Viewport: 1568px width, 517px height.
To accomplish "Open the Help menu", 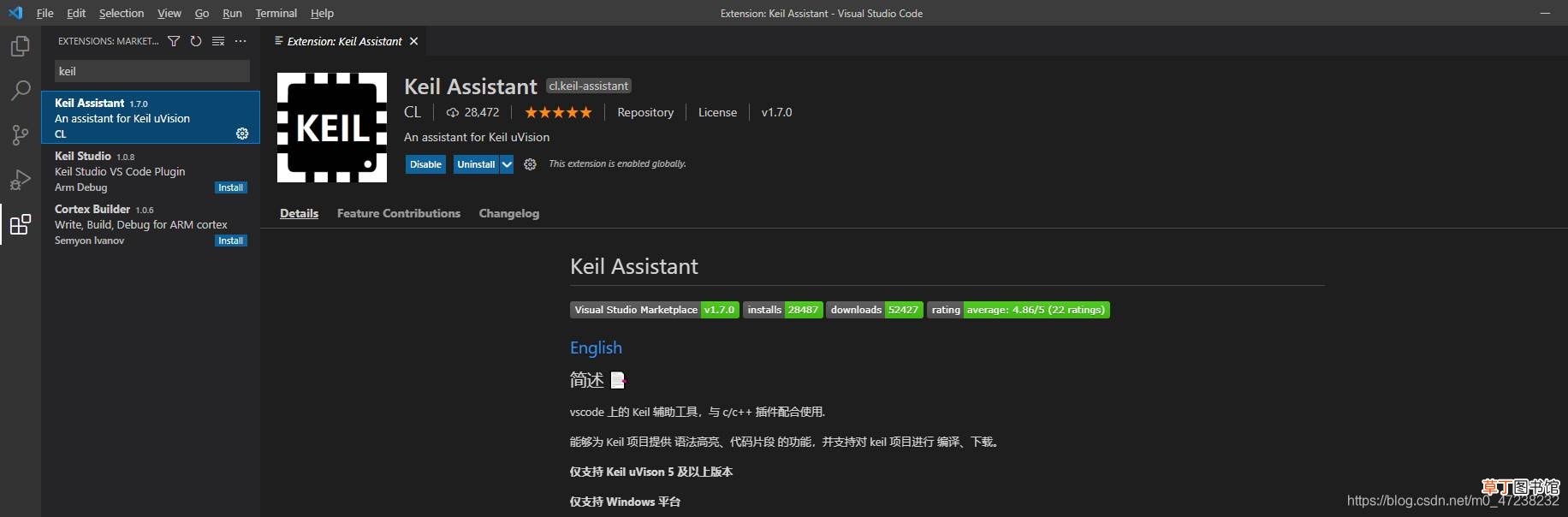I will click(x=322, y=13).
